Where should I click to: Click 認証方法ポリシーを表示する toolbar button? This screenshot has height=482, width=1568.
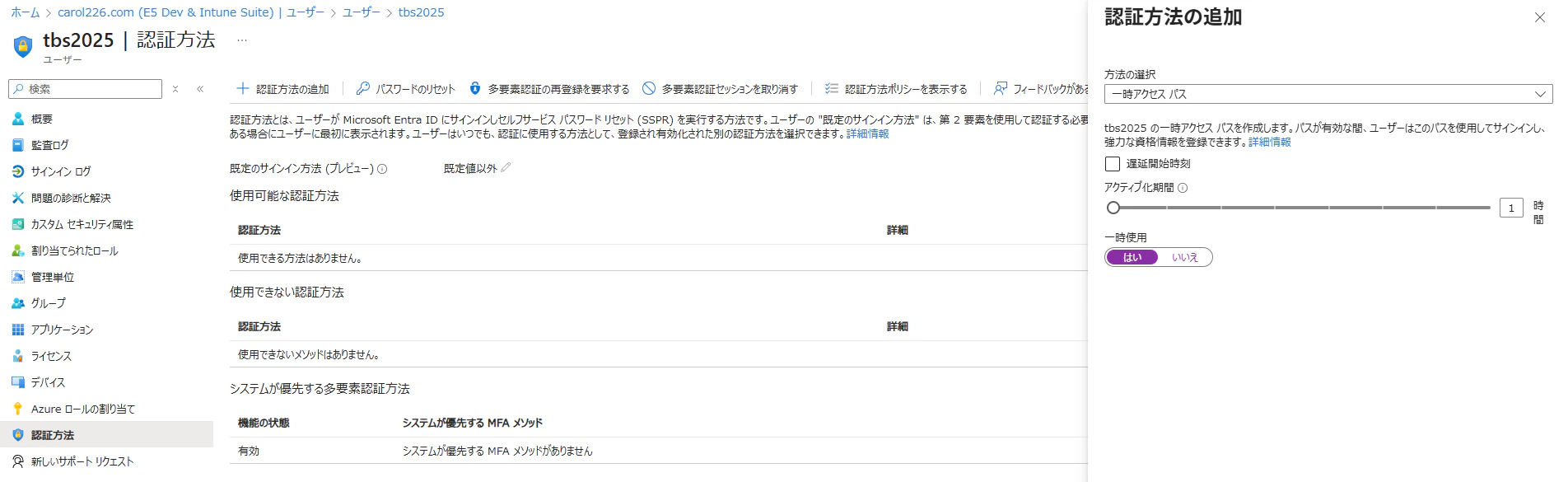pyautogui.click(x=896, y=88)
